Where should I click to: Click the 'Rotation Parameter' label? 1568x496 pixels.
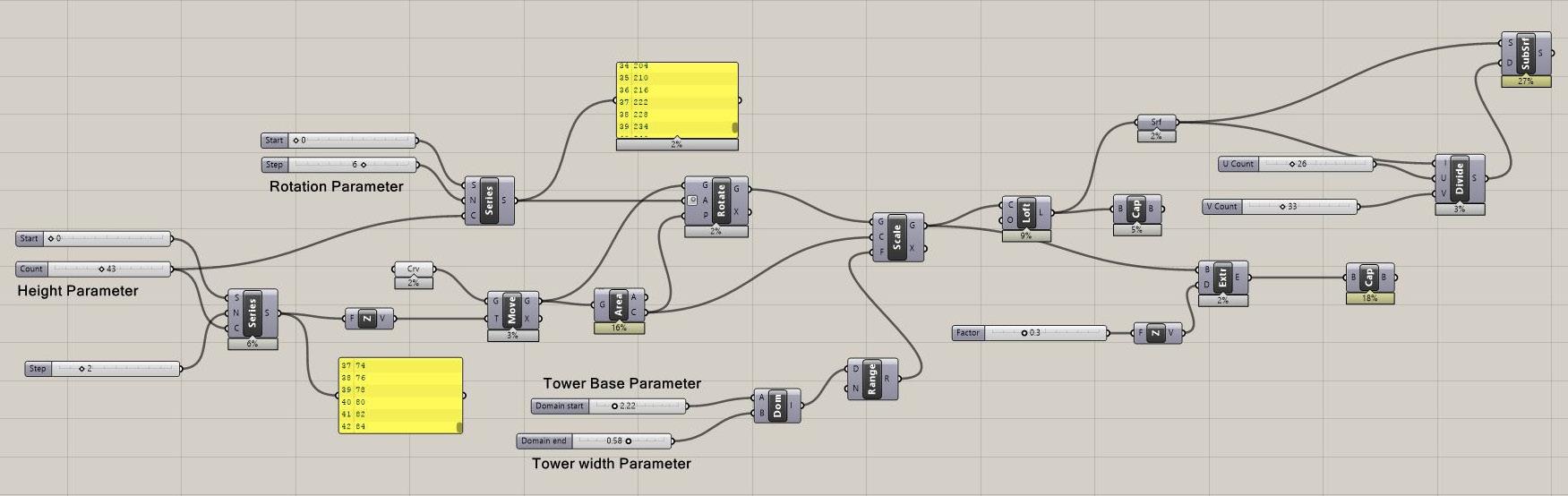pyautogui.click(x=337, y=186)
